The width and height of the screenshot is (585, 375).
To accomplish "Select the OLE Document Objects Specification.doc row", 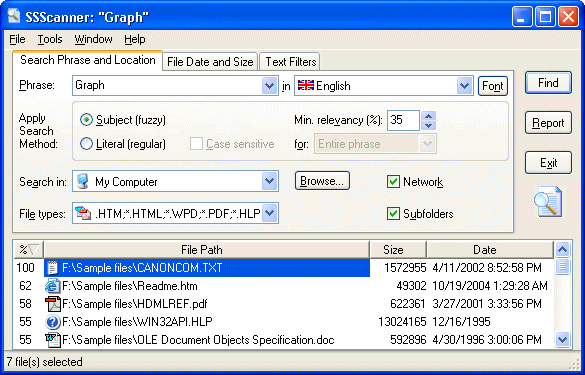I will (284, 340).
